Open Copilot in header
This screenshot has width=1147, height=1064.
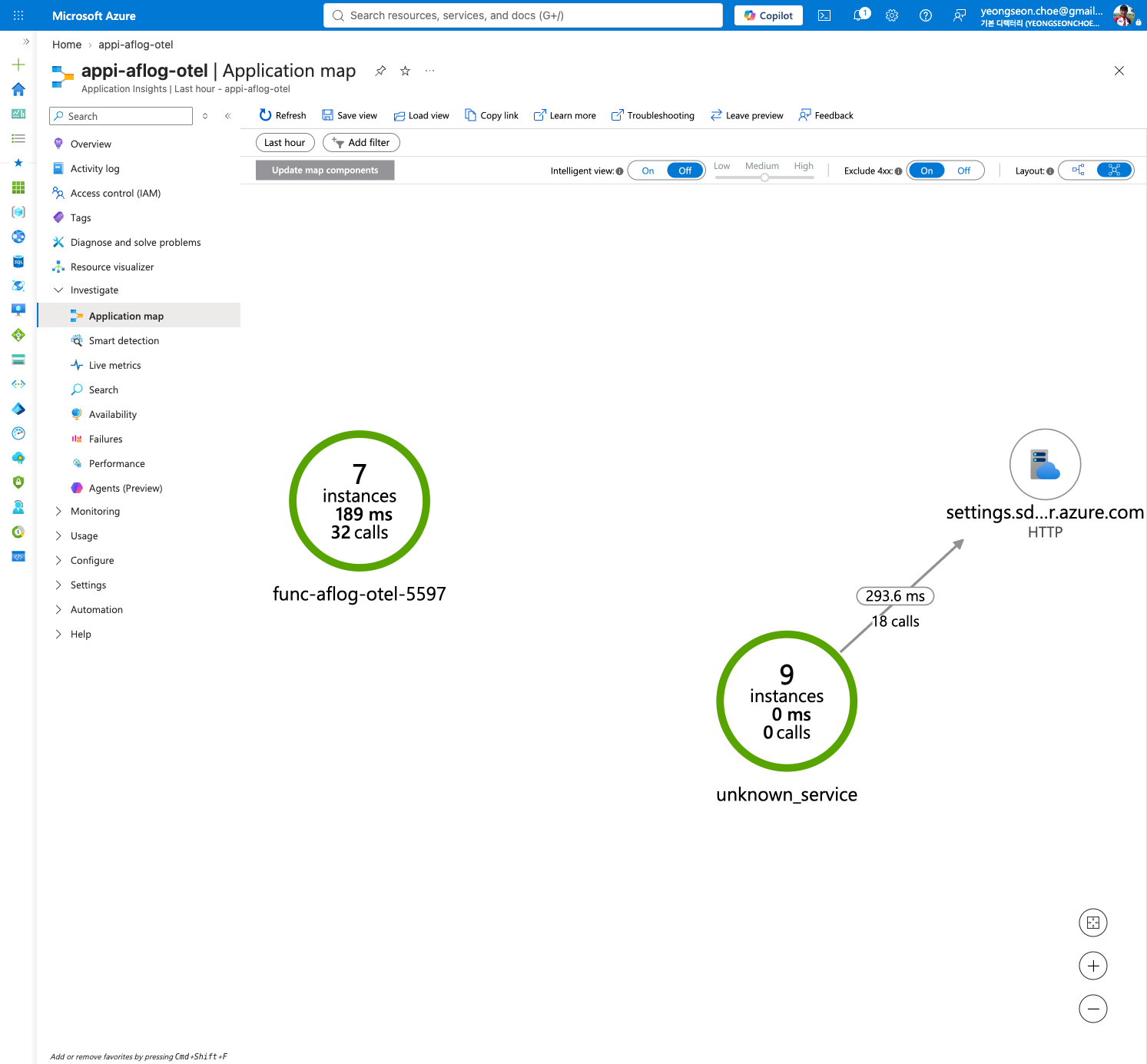pyautogui.click(x=768, y=15)
